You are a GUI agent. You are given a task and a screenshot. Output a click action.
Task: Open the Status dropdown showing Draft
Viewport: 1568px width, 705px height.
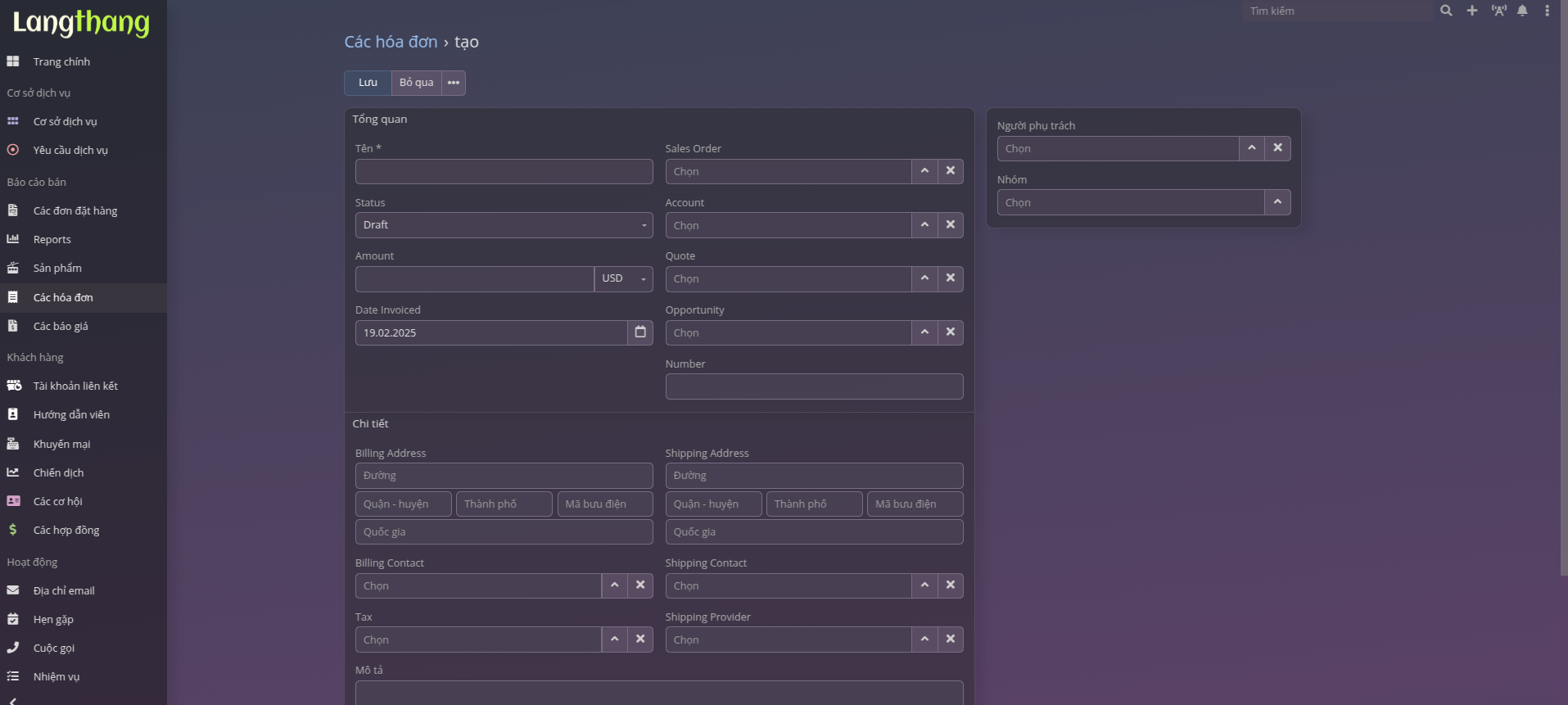pos(504,225)
